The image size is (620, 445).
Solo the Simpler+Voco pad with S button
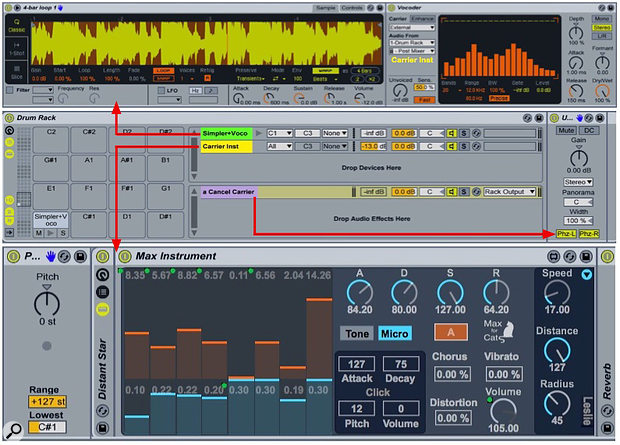pyautogui.click(x=63, y=233)
